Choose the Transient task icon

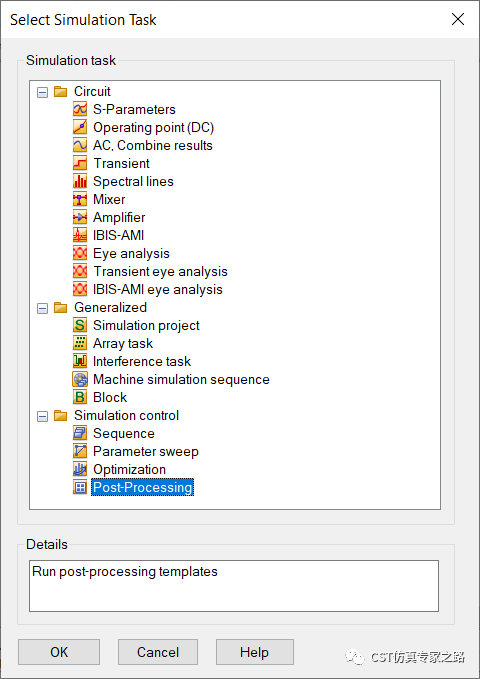(80, 163)
